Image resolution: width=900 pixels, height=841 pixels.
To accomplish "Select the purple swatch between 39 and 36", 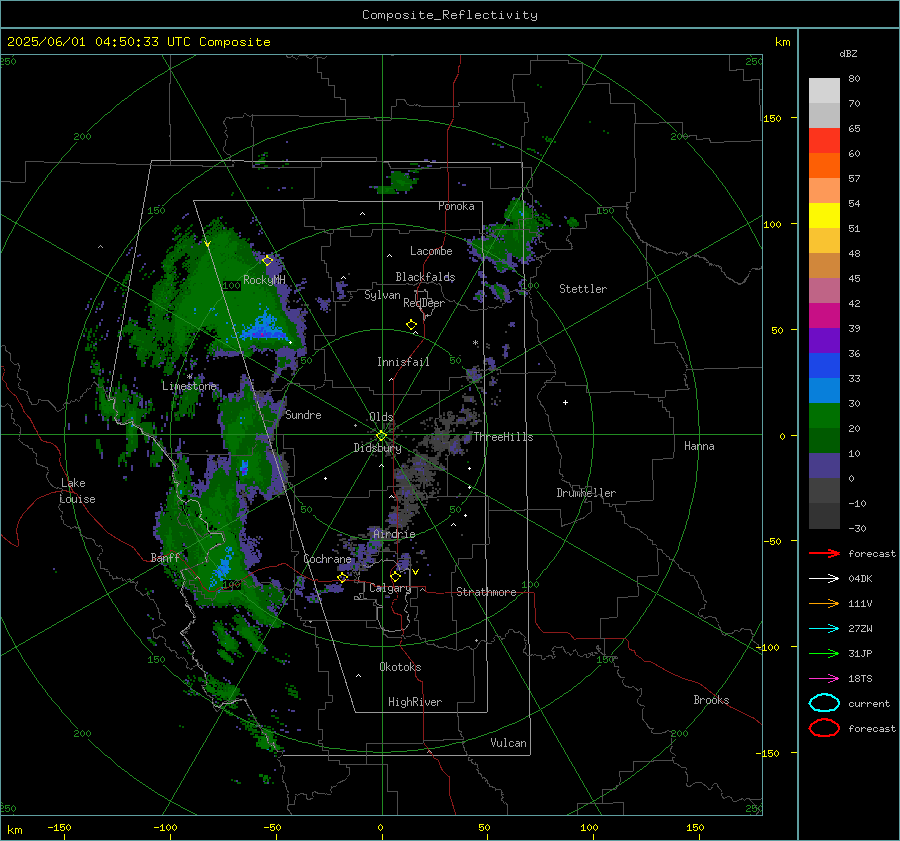I will 824,340.
